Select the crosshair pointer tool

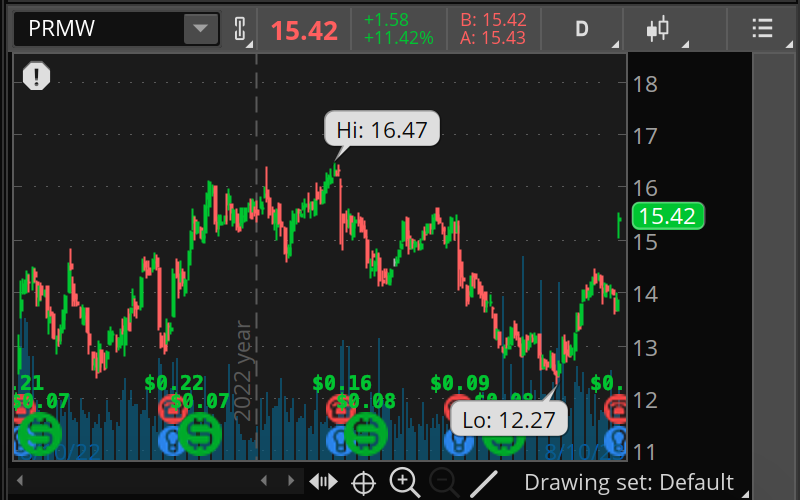364,483
